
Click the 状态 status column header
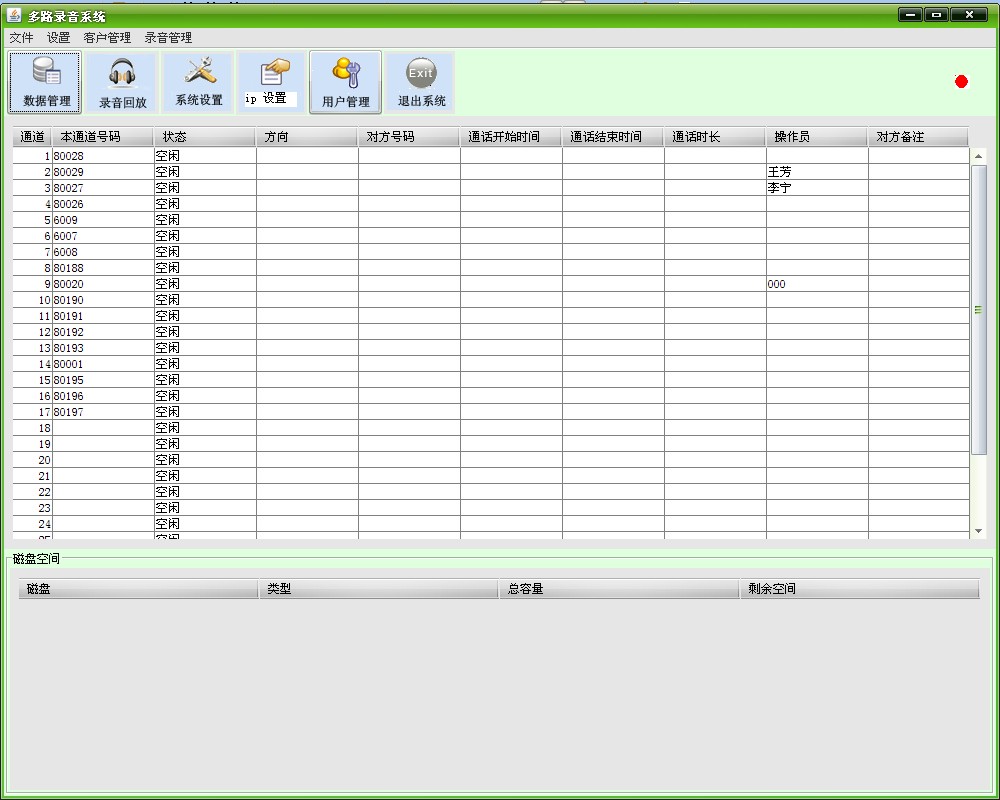[200, 136]
